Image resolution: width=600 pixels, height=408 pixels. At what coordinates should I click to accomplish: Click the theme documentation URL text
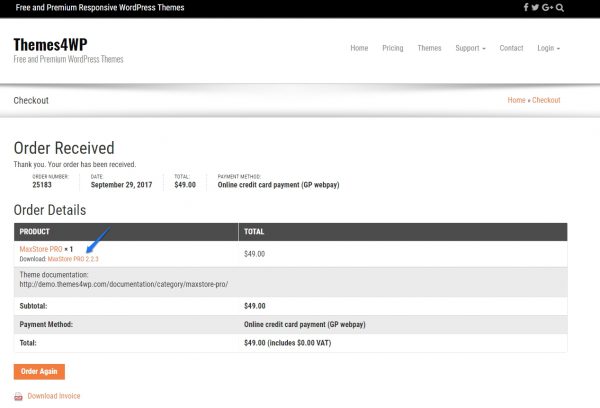pos(124,284)
